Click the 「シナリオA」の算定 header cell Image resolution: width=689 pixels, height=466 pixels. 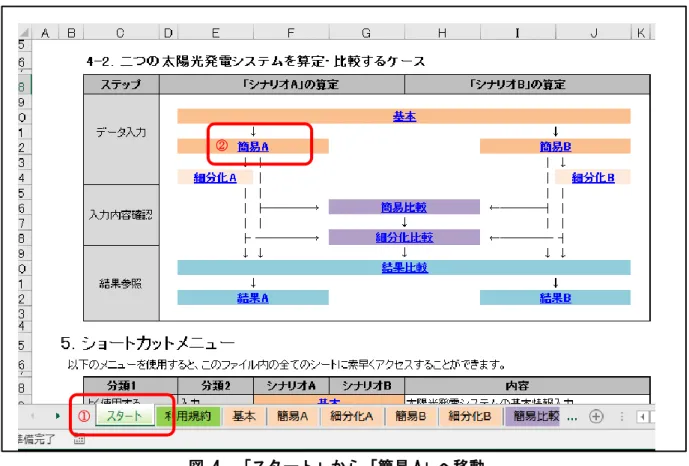(282, 84)
